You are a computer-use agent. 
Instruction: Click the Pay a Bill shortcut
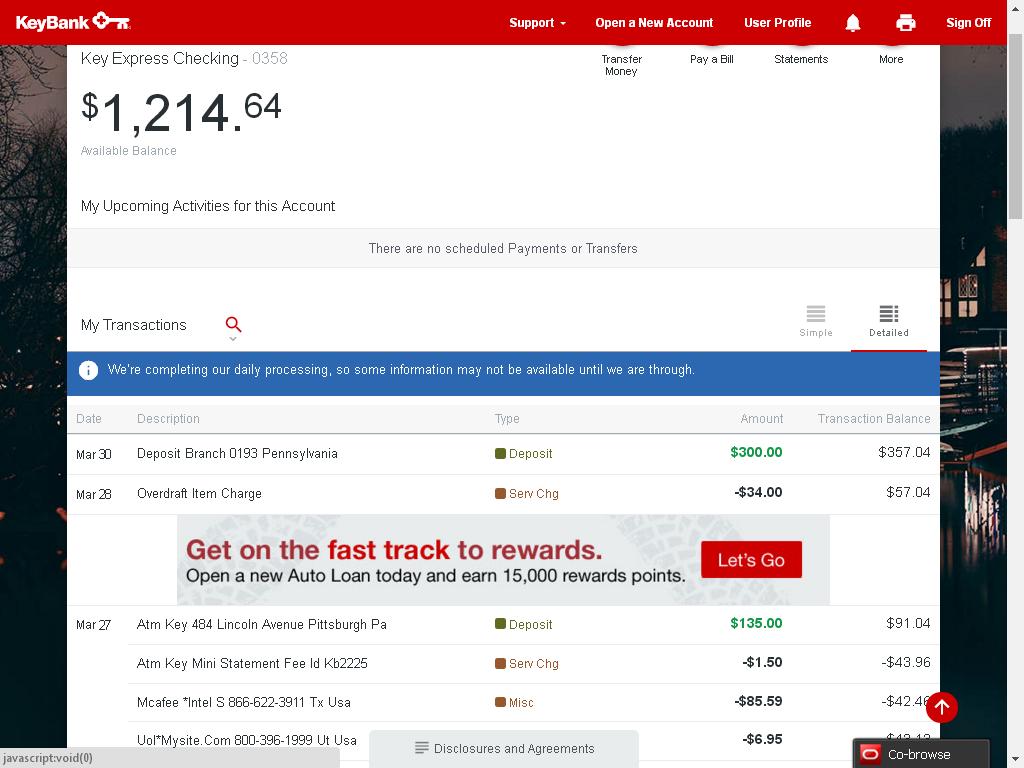[x=711, y=59]
